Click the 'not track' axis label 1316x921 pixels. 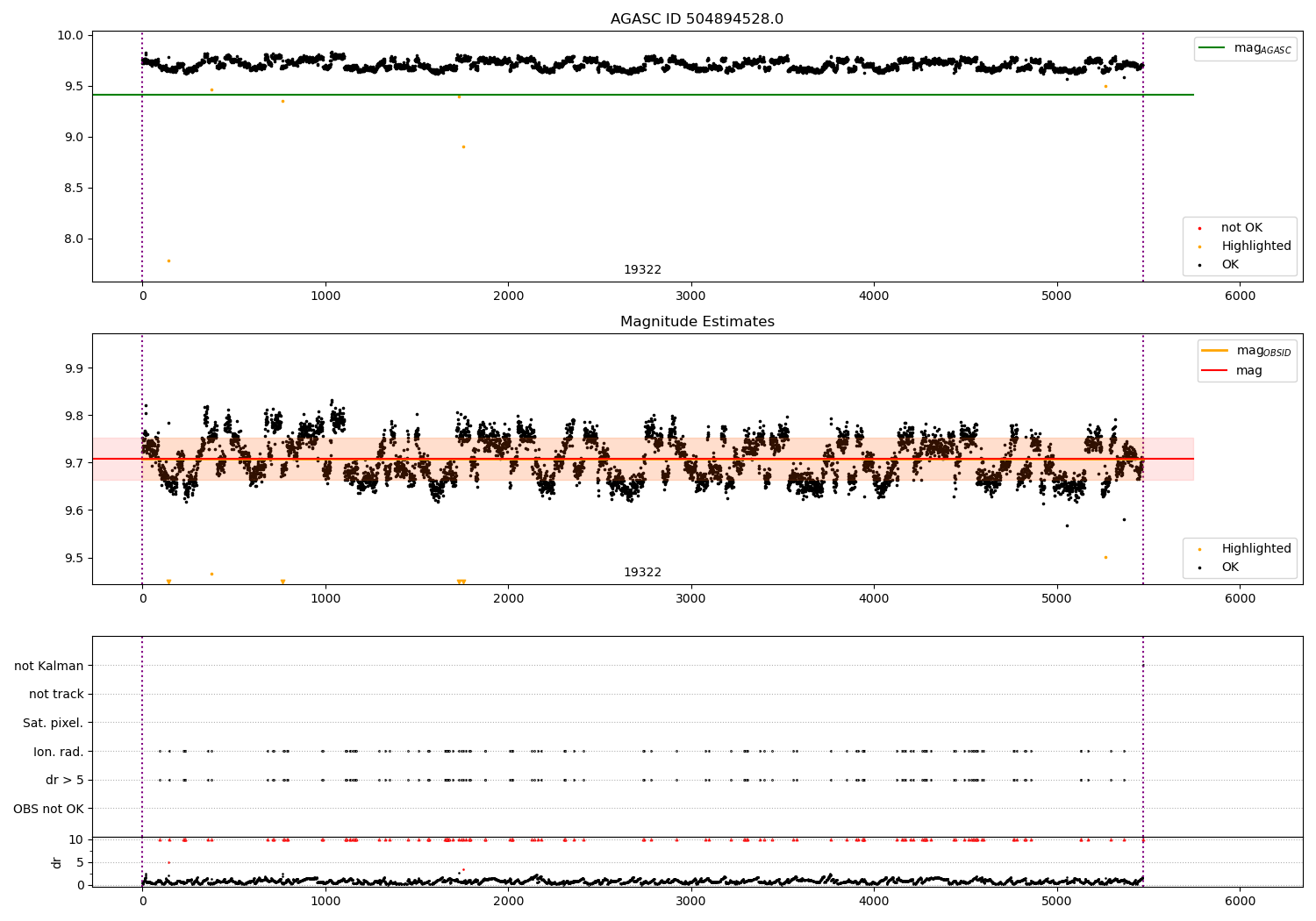pyautogui.click(x=56, y=695)
